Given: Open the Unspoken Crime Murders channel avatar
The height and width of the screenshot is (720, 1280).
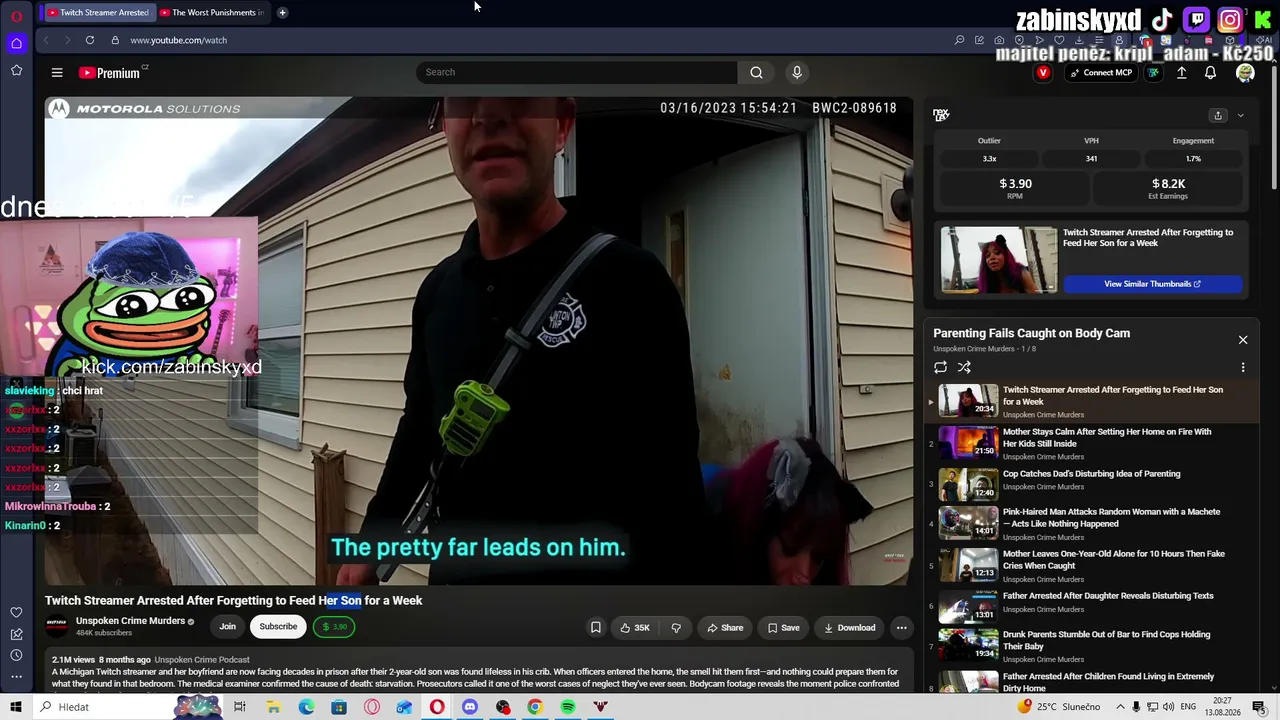Looking at the screenshot, I should click(x=57, y=627).
